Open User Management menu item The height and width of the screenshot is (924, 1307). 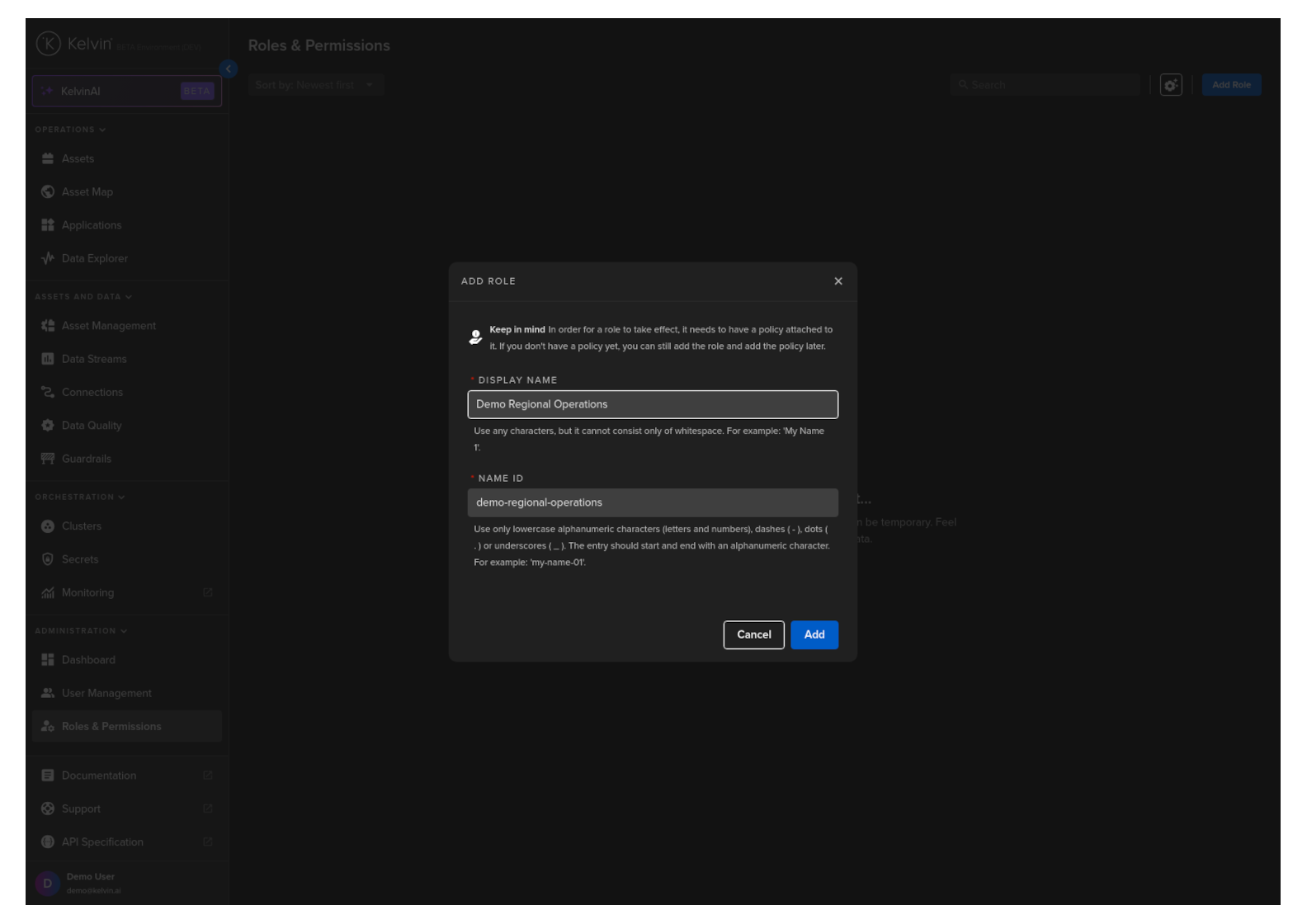pyautogui.click(x=106, y=693)
